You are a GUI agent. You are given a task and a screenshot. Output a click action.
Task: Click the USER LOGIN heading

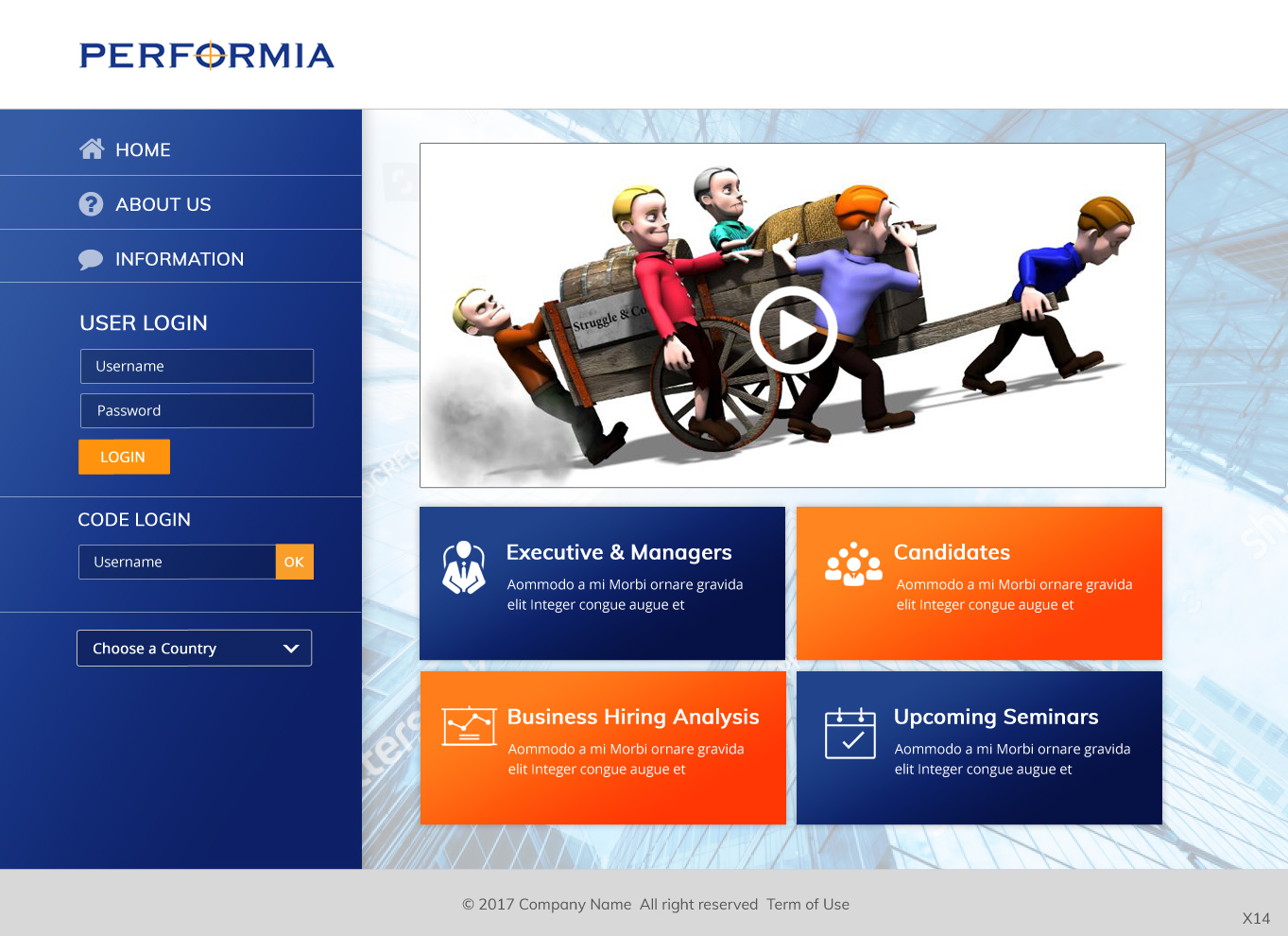click(144, 323)
